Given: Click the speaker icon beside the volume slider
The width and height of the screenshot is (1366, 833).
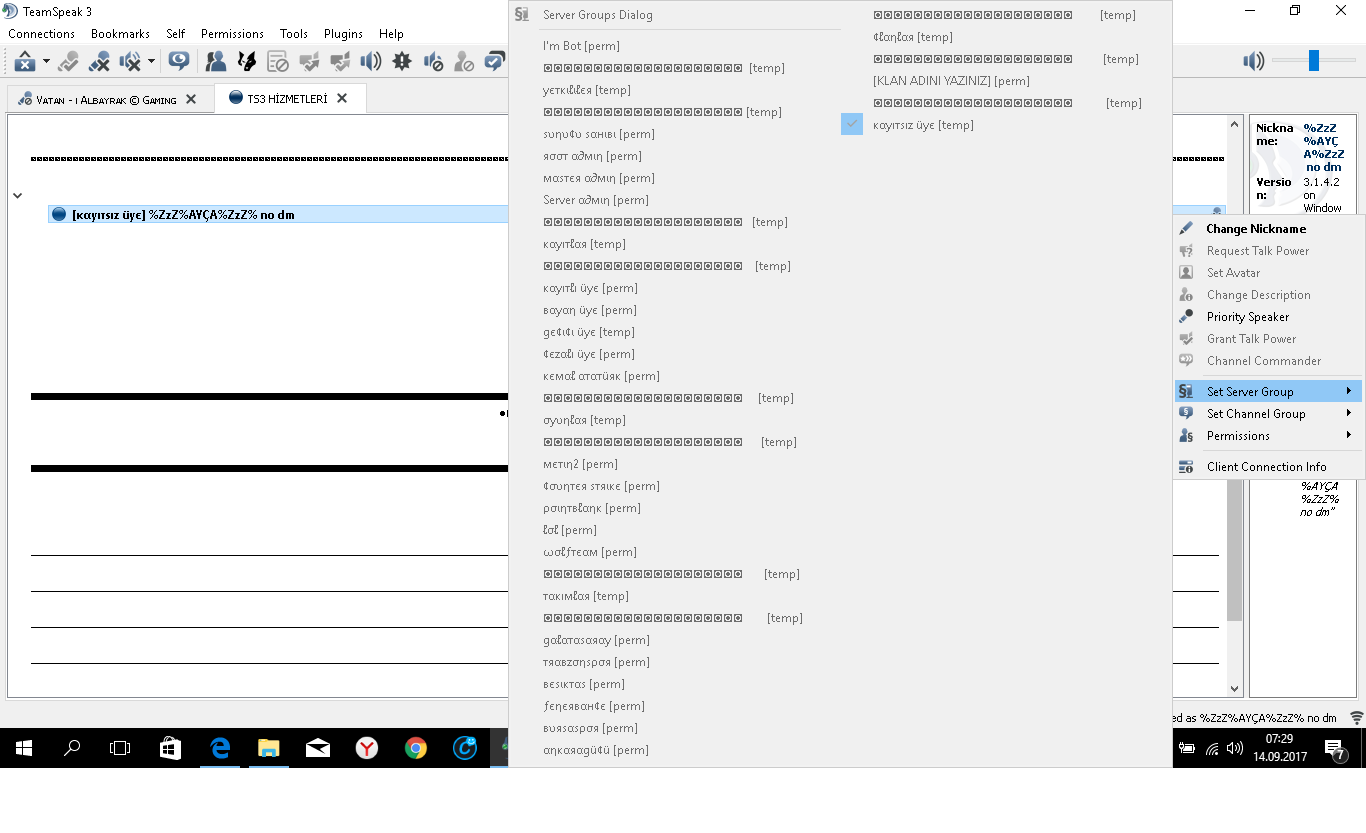Looking at the screenshot, I should coord(1253,62).
